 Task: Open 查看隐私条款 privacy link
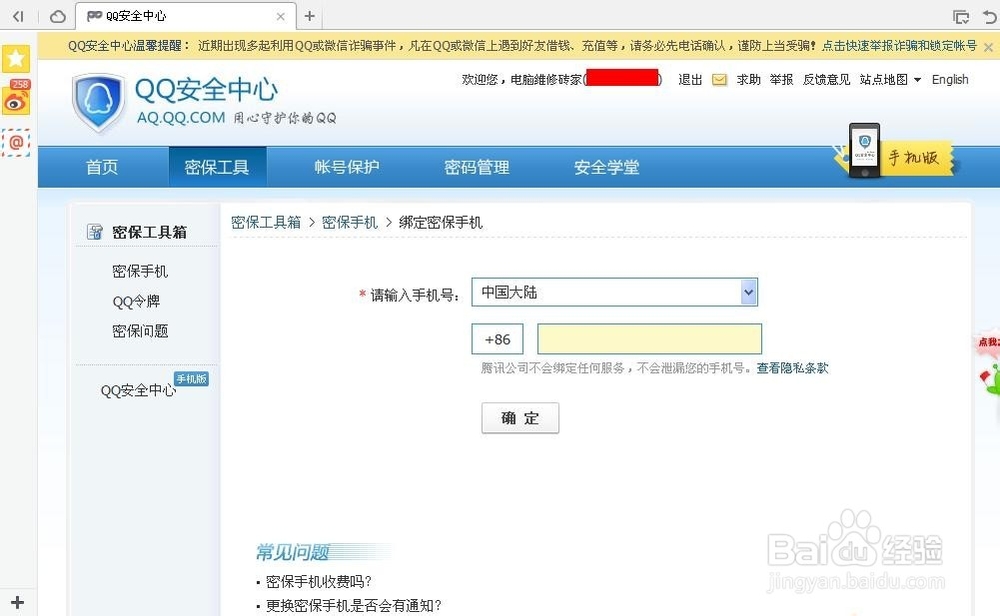click(792, 368)
